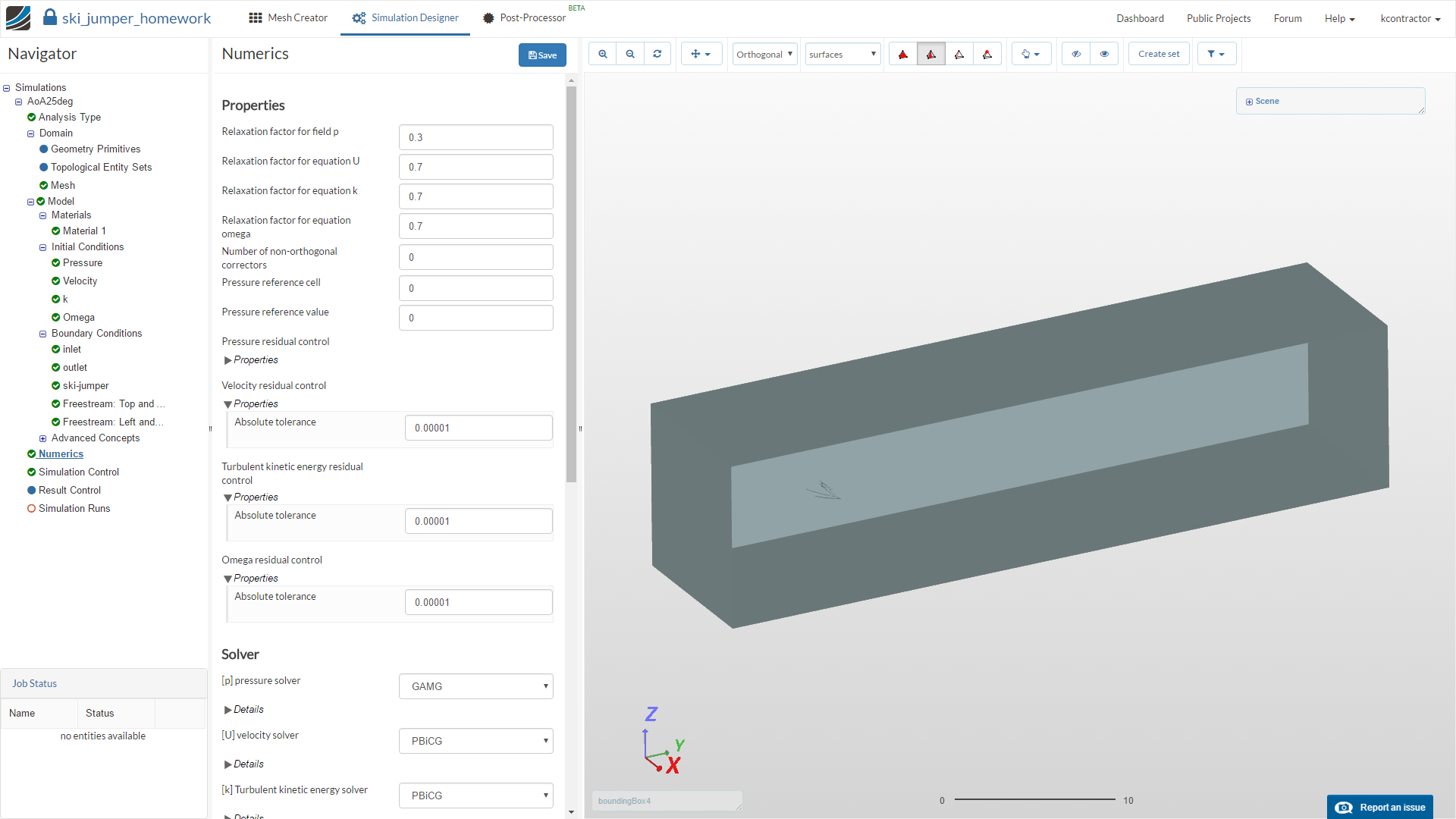Click the hide selection crossed-eye icon

click(x=1076, y=54)
